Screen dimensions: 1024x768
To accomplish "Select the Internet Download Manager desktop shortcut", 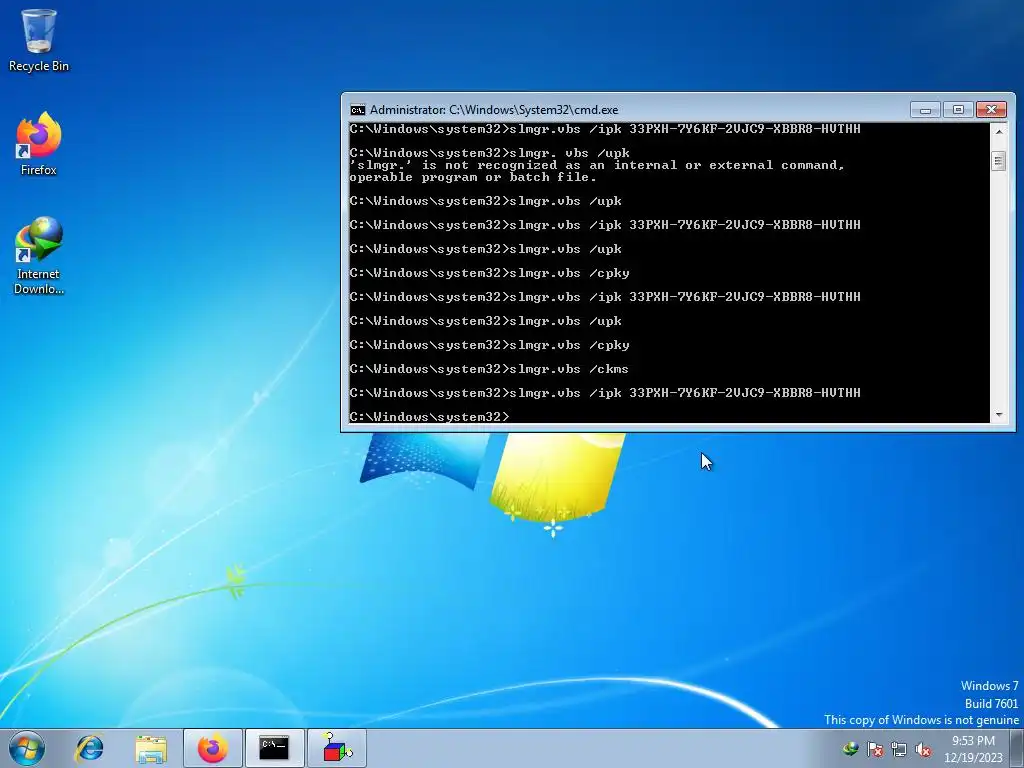I will [x=39, y=255].
